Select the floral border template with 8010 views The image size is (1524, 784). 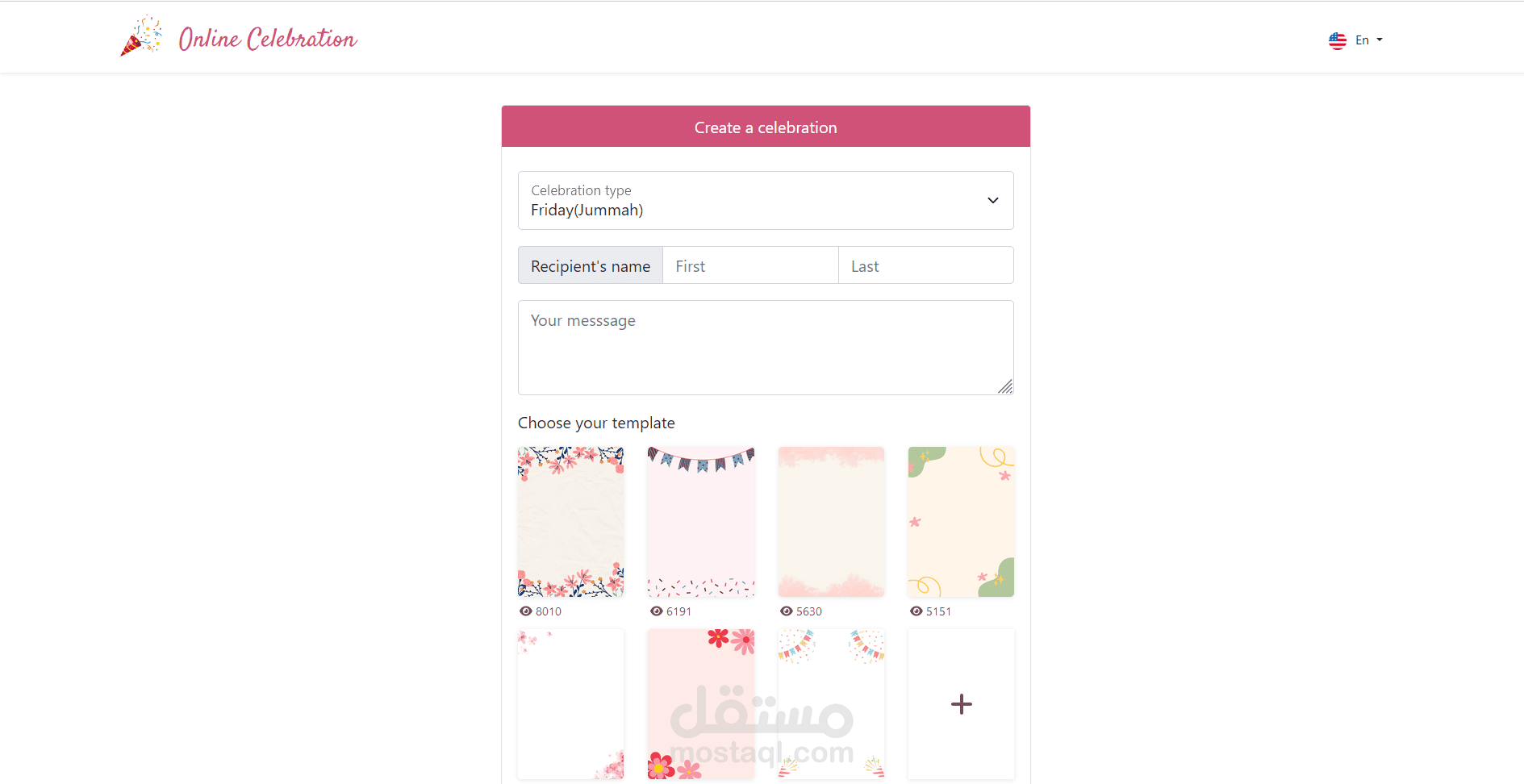coord(571,522)
